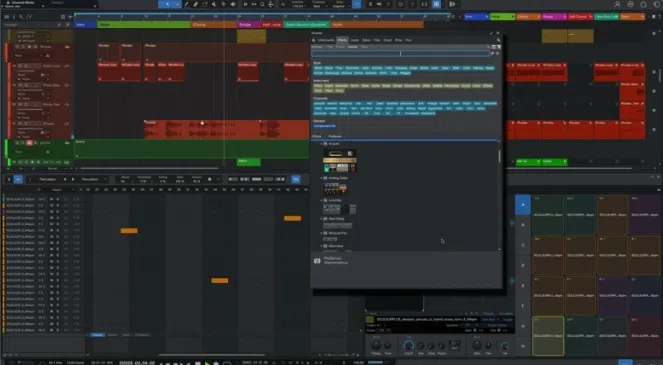Select the Arrow tool in top toolbar

coord(167,4)
